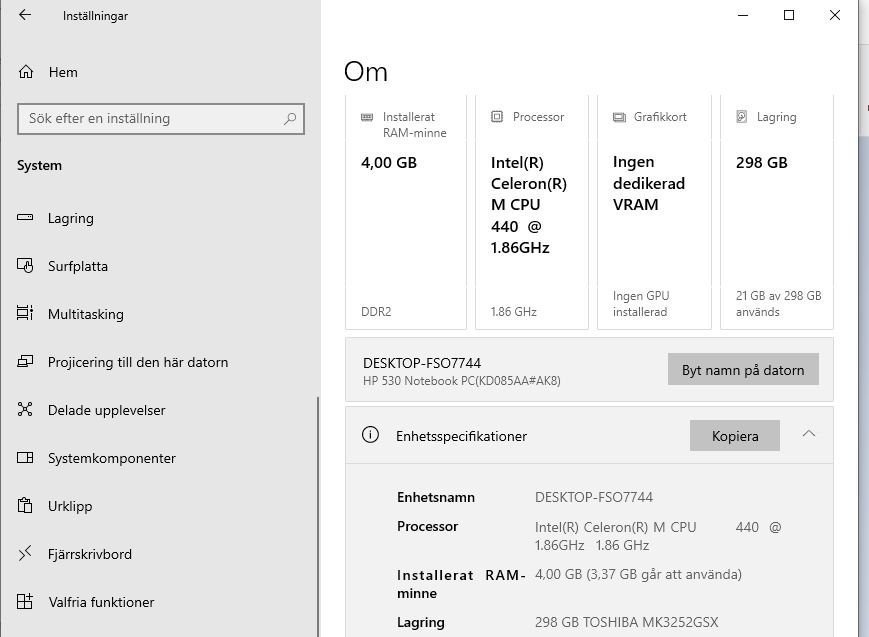Click the Multitasking icon in sidebar
This screenshot has height=637, width=869.
click(x=26, y=314)
